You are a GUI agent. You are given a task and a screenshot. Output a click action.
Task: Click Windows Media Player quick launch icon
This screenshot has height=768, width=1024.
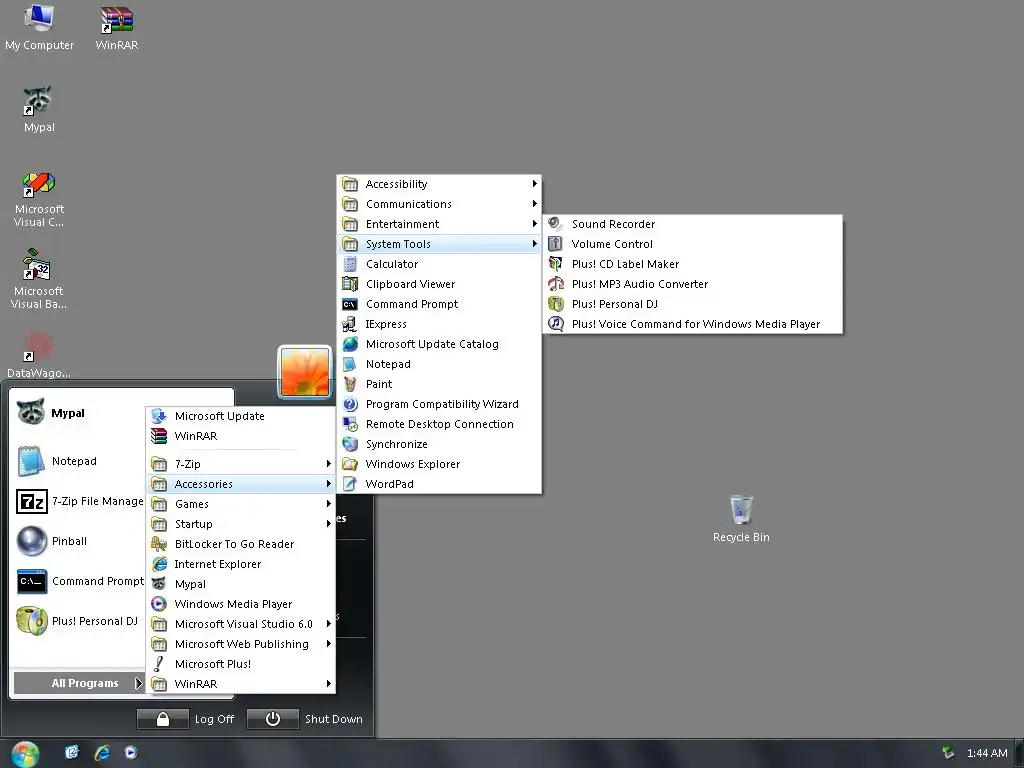[131, 753]
